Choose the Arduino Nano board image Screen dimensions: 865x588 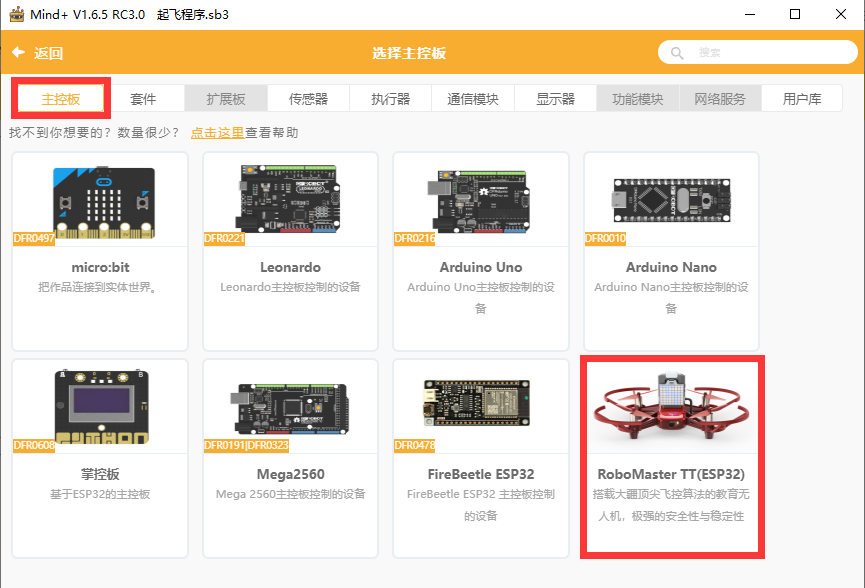pyautogui.click(x=671, y=200)
